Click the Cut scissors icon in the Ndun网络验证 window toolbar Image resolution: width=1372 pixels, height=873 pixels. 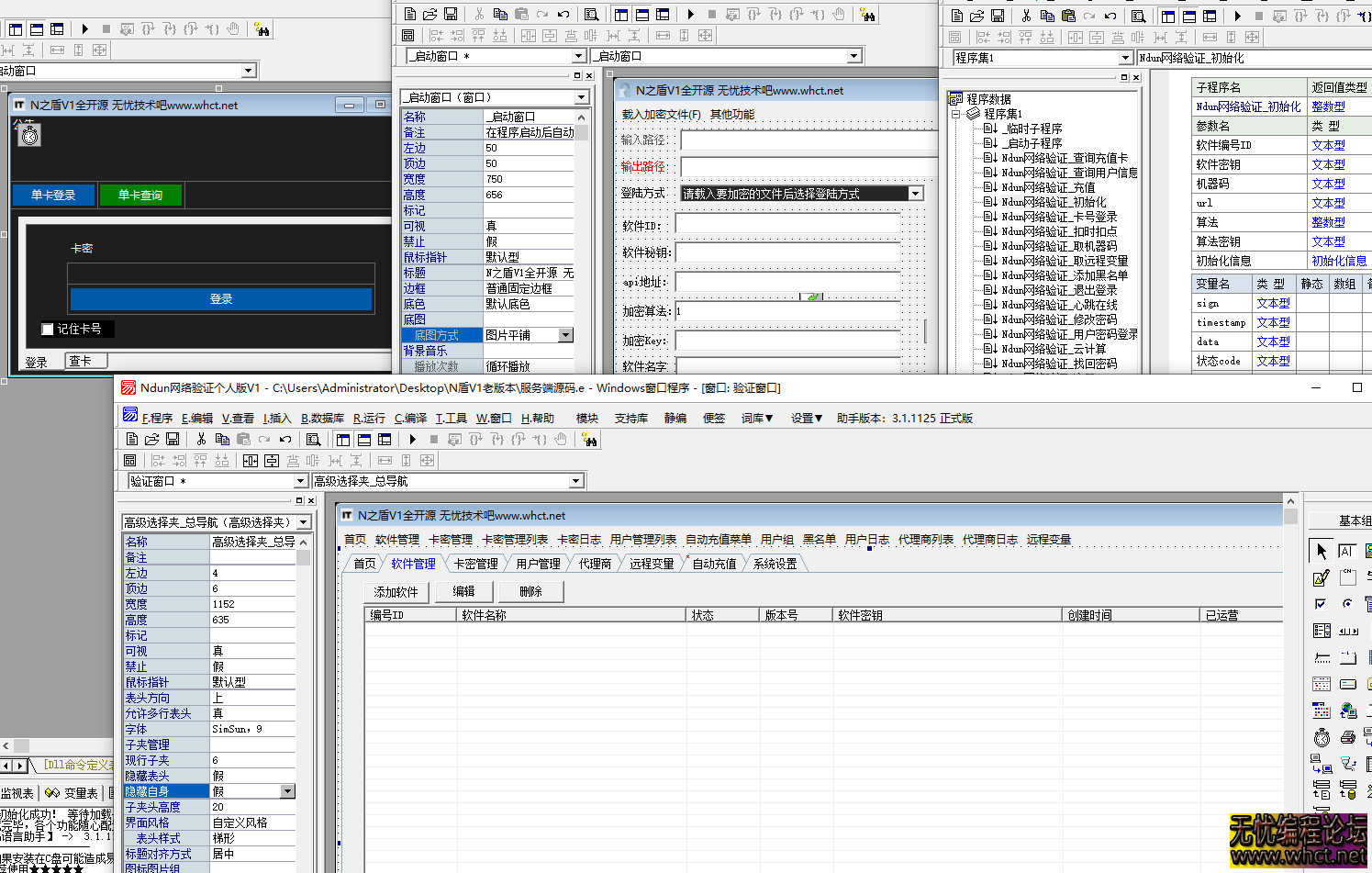[x=201, y=440]
